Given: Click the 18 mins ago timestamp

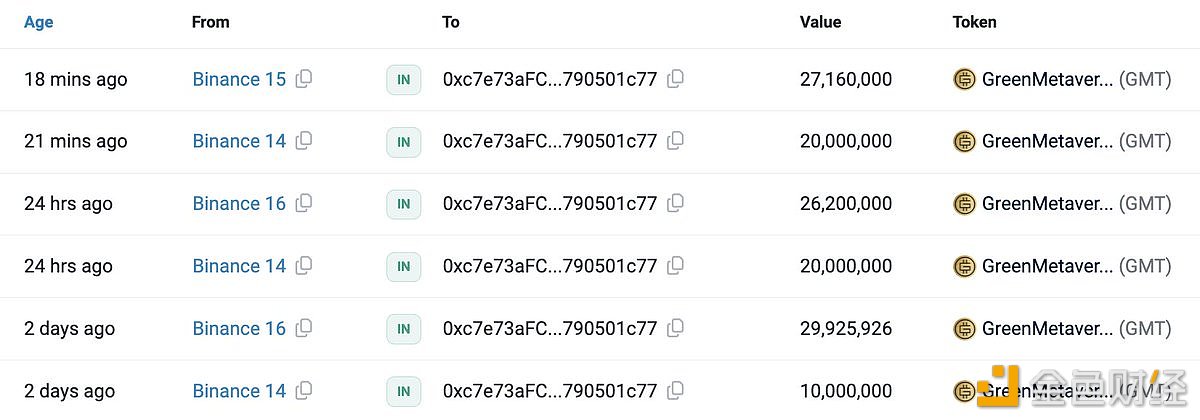Looking at the screenshot, I should click(x=76, y=79).
